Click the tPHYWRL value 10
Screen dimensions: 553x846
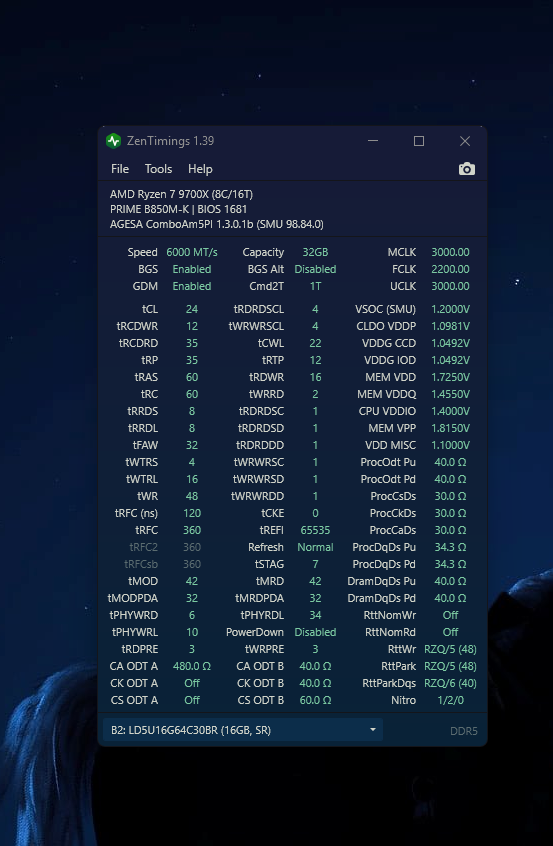(x=192, y=632)
